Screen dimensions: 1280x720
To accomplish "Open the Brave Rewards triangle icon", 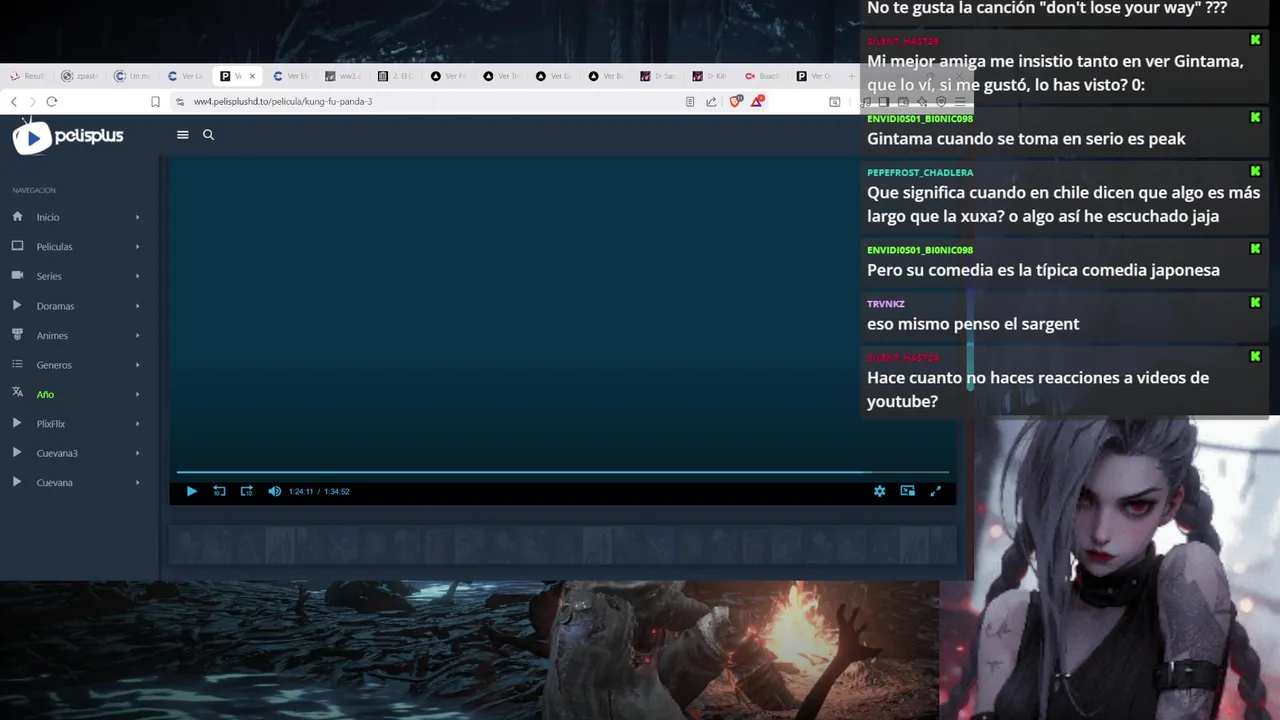I will point(758,101).
